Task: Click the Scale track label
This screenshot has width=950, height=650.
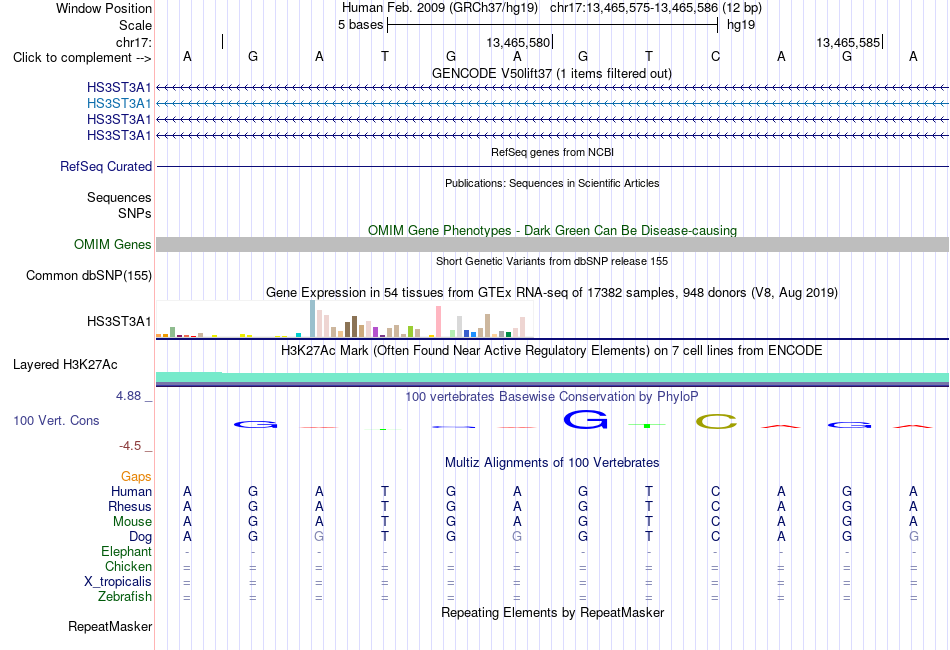Action: [x=135, y=25]
